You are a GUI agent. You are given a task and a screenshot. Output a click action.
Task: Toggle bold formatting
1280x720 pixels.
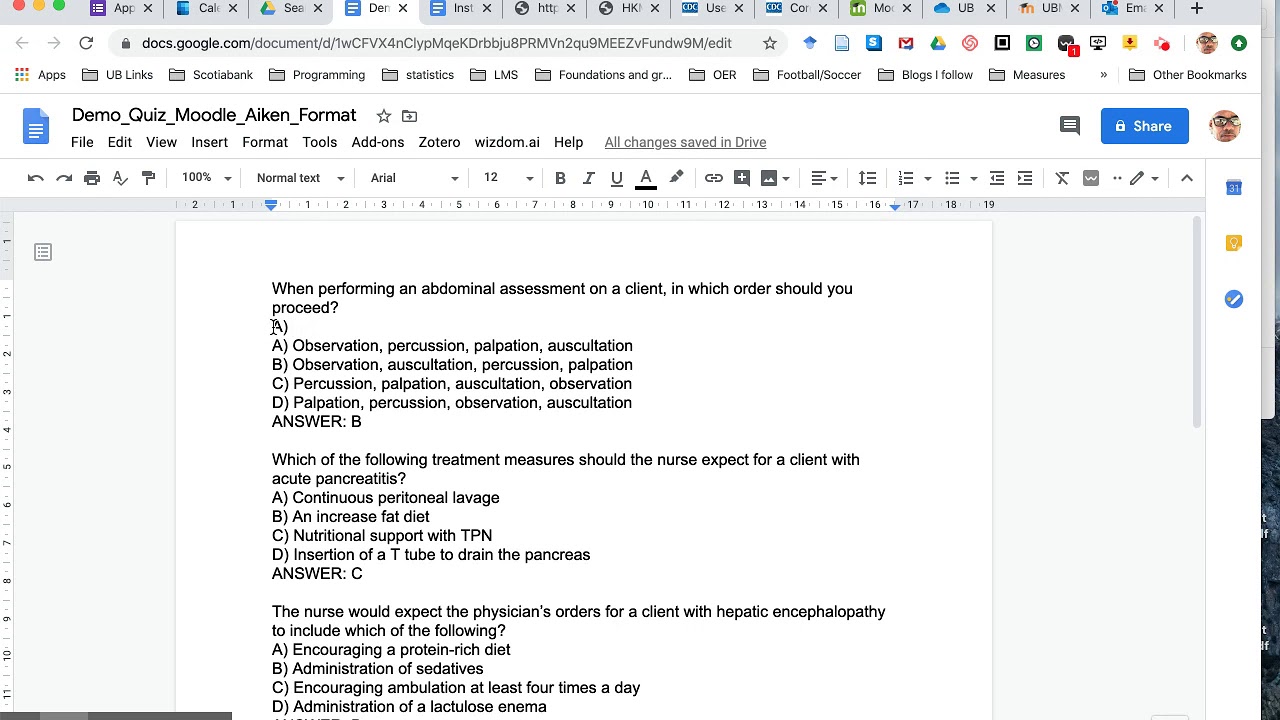[560, 178]
